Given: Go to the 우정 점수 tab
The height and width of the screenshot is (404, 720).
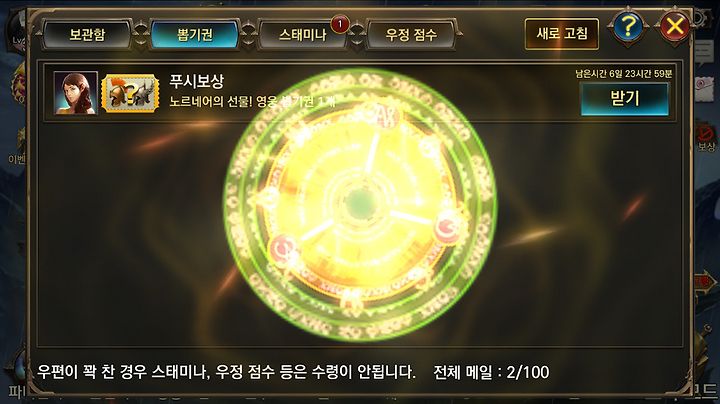Looking at the screenshot, I should pos(411,34).
